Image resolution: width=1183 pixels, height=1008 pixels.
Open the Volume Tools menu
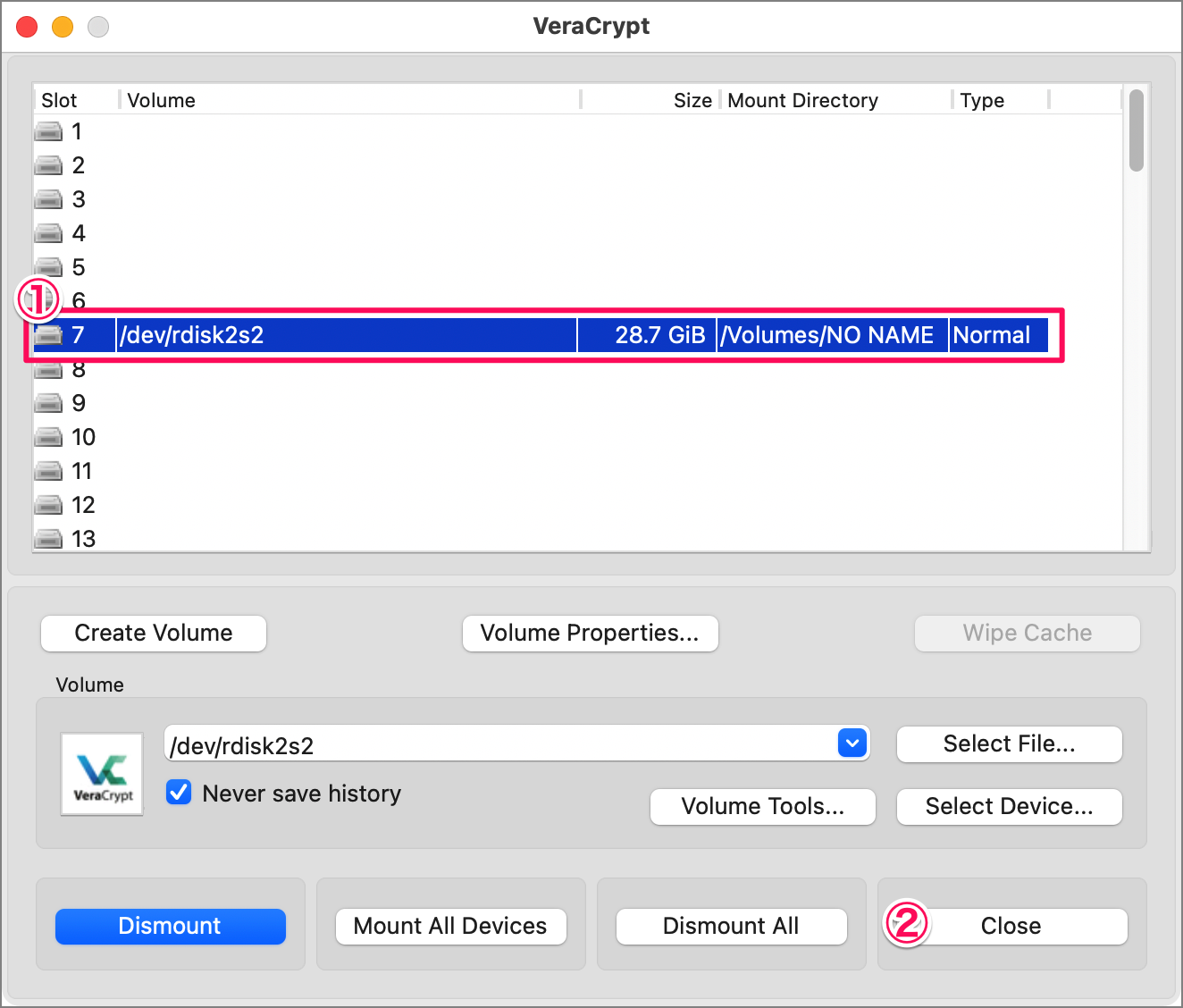pos(762,806)
